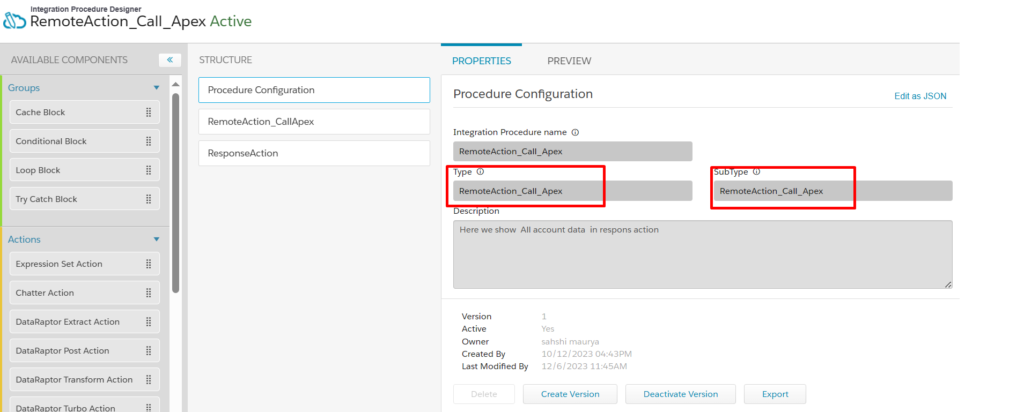Click the scrollbar up arrow in components panel
The width and height of the screenshot is (1024, 412).
[x=175, y=84]
